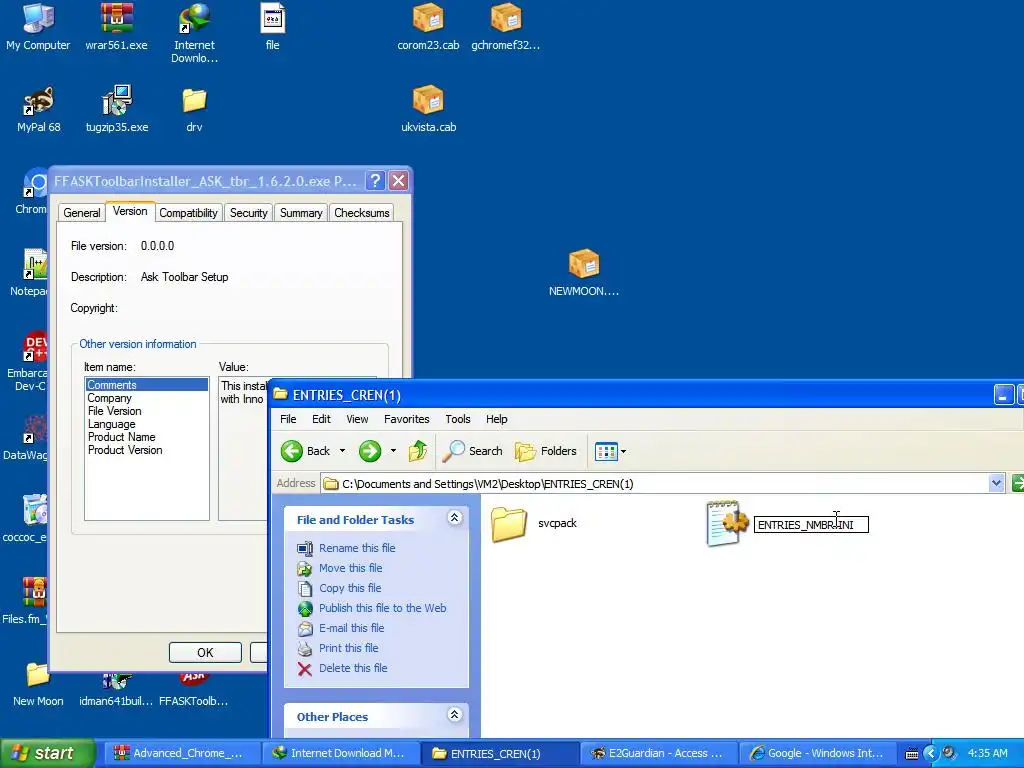Toggle Folders pane in Explorer toolbar
This screenshot has width=1024, height=768.
coord(546,451)
